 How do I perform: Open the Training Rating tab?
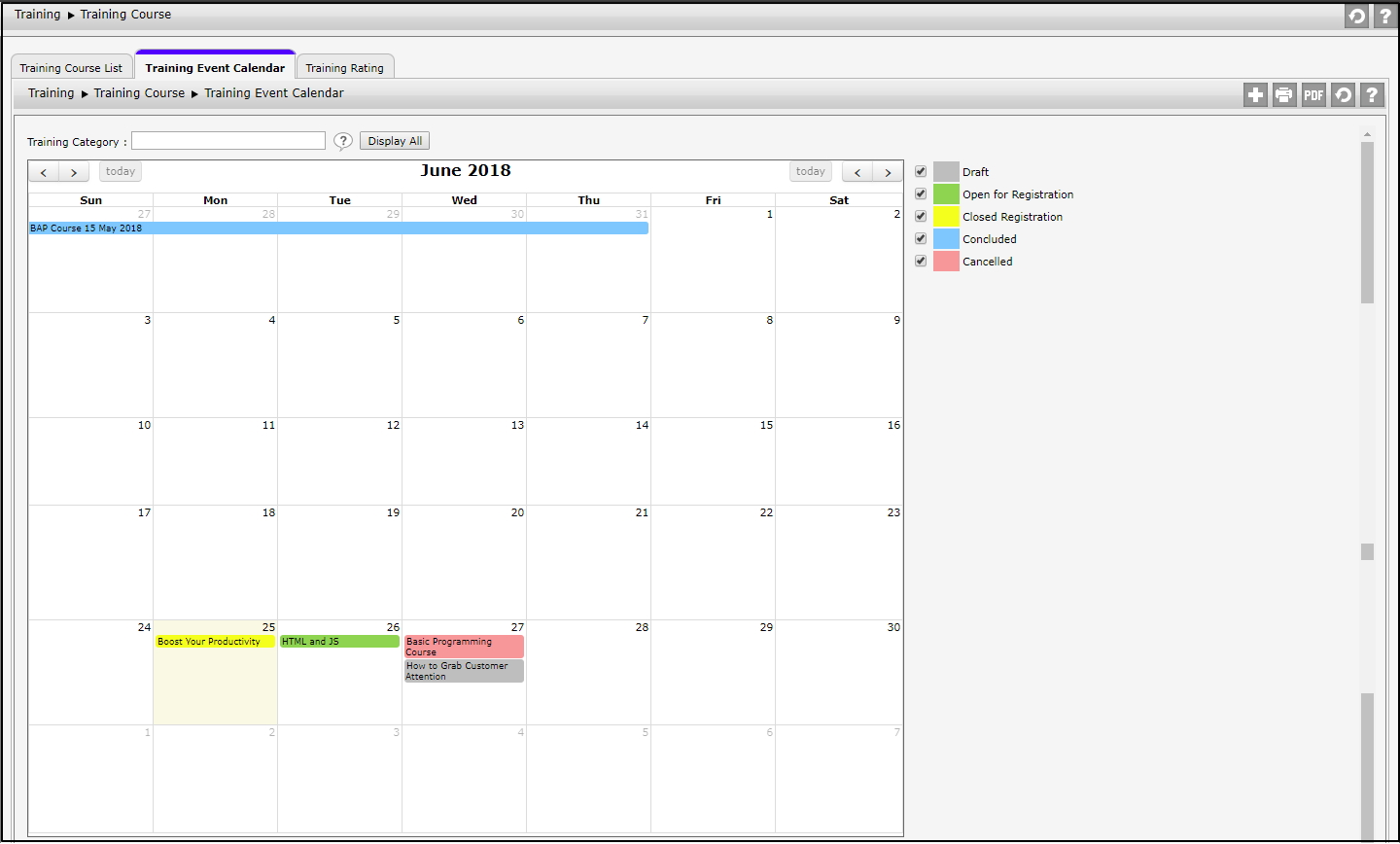344,66
